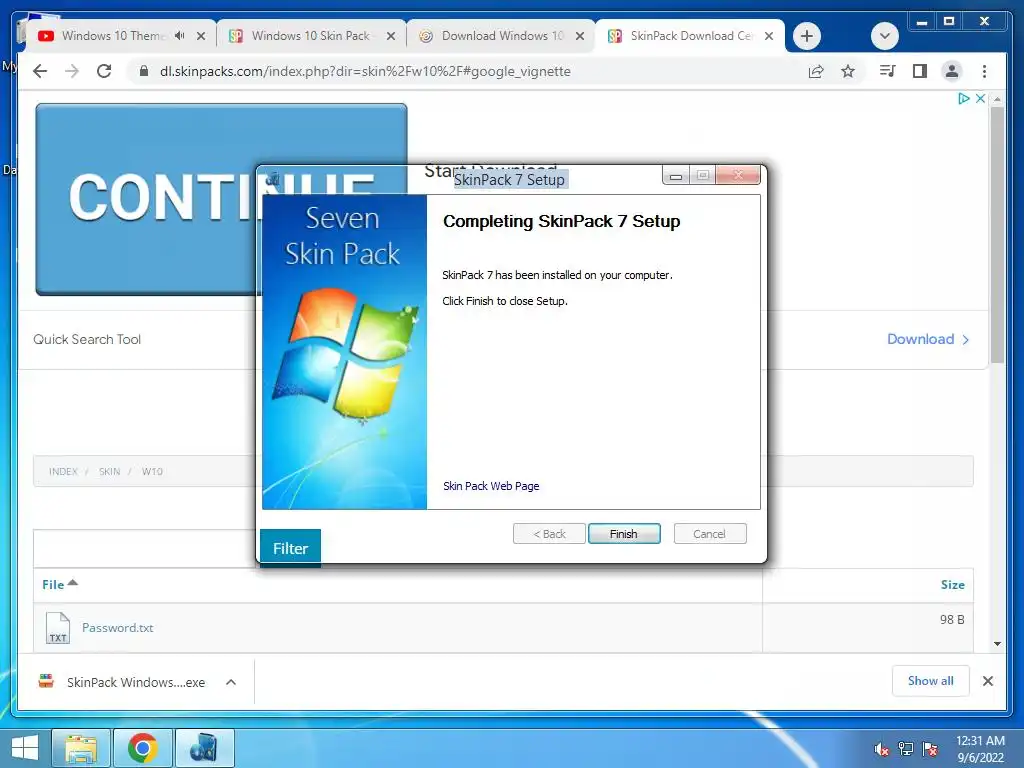Switch to the Windows 10 Theme YouTube tab
Viewport: 1024px width, 768px height.
tap(114, 36)
